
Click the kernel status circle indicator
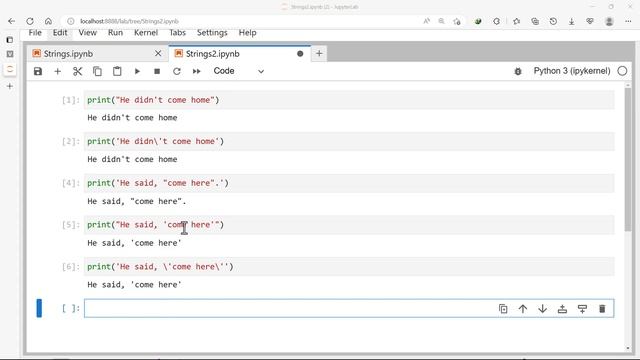[622, 71]
